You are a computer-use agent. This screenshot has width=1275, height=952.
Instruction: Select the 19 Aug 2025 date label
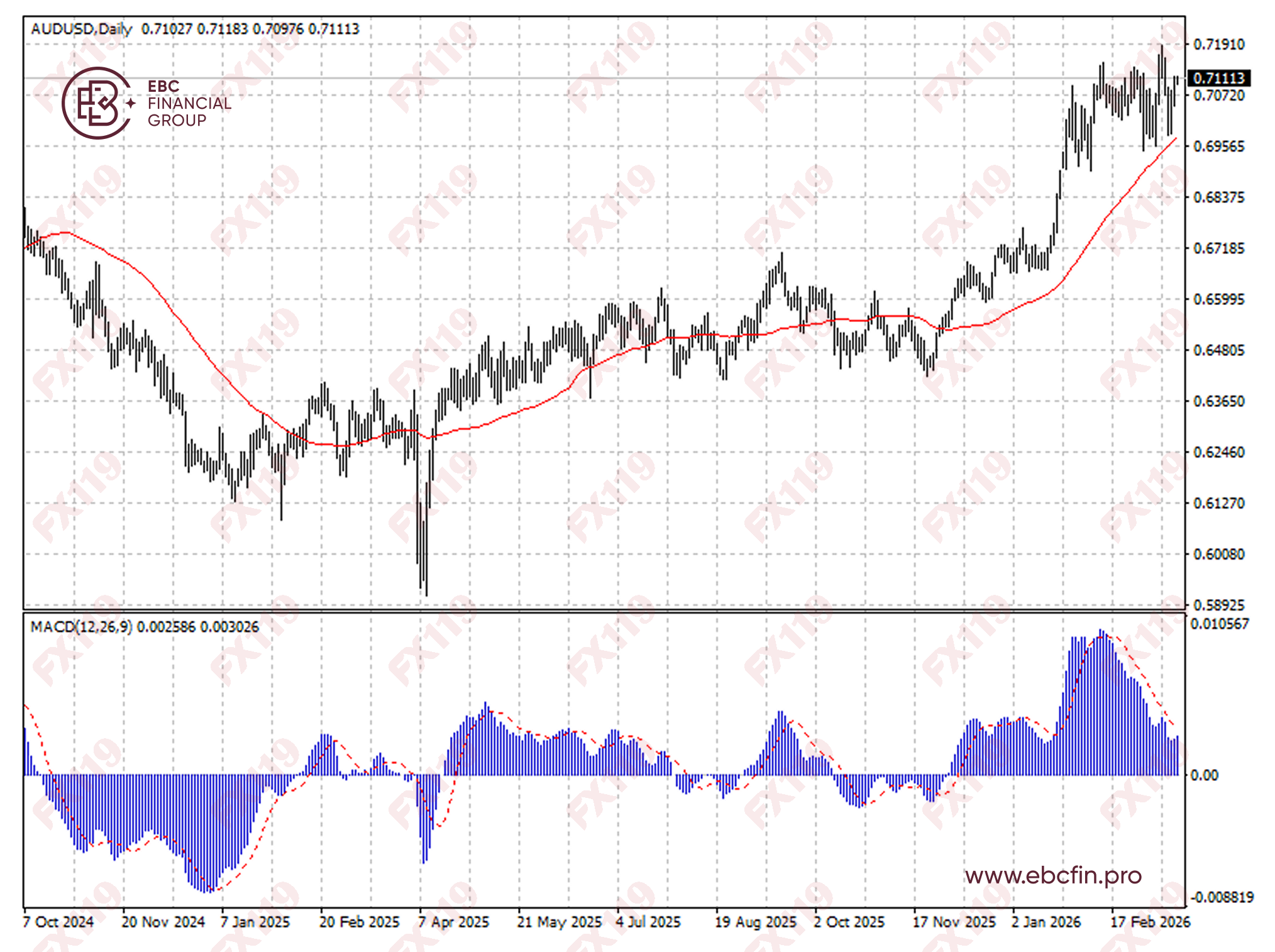click(x=755, y=922)
